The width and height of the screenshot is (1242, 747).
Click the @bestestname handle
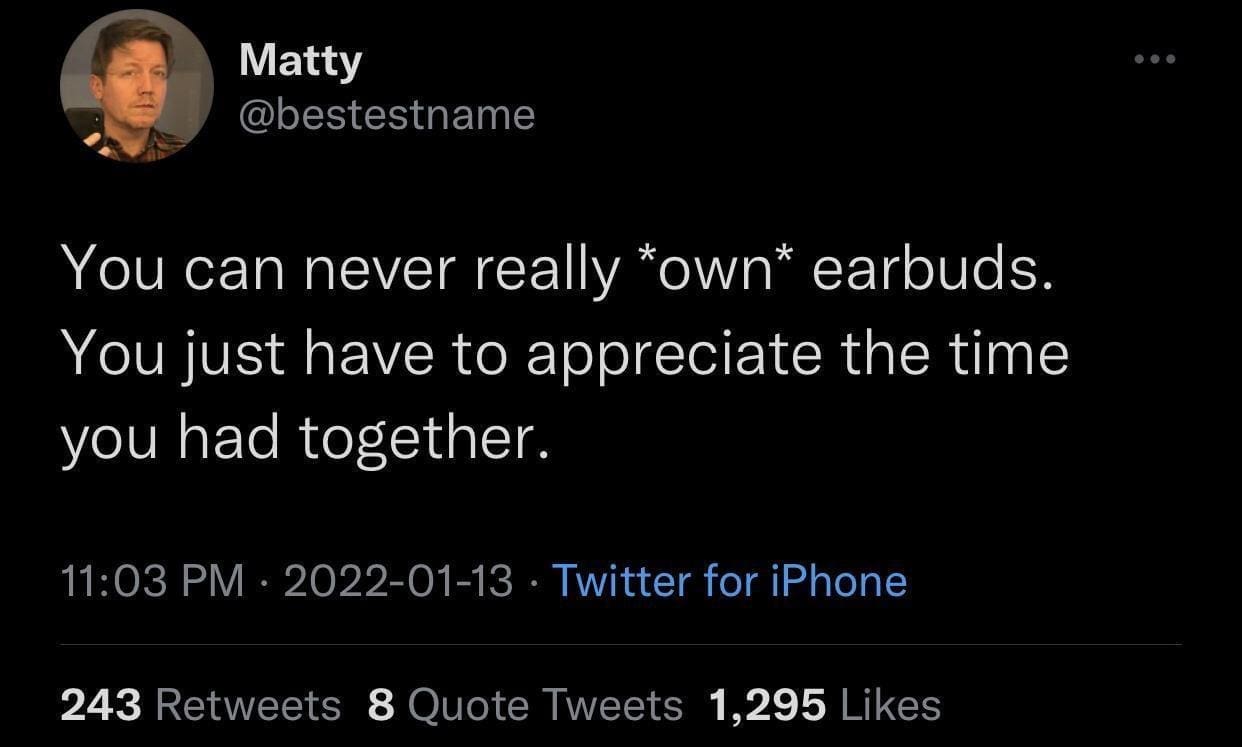[387, 115]
